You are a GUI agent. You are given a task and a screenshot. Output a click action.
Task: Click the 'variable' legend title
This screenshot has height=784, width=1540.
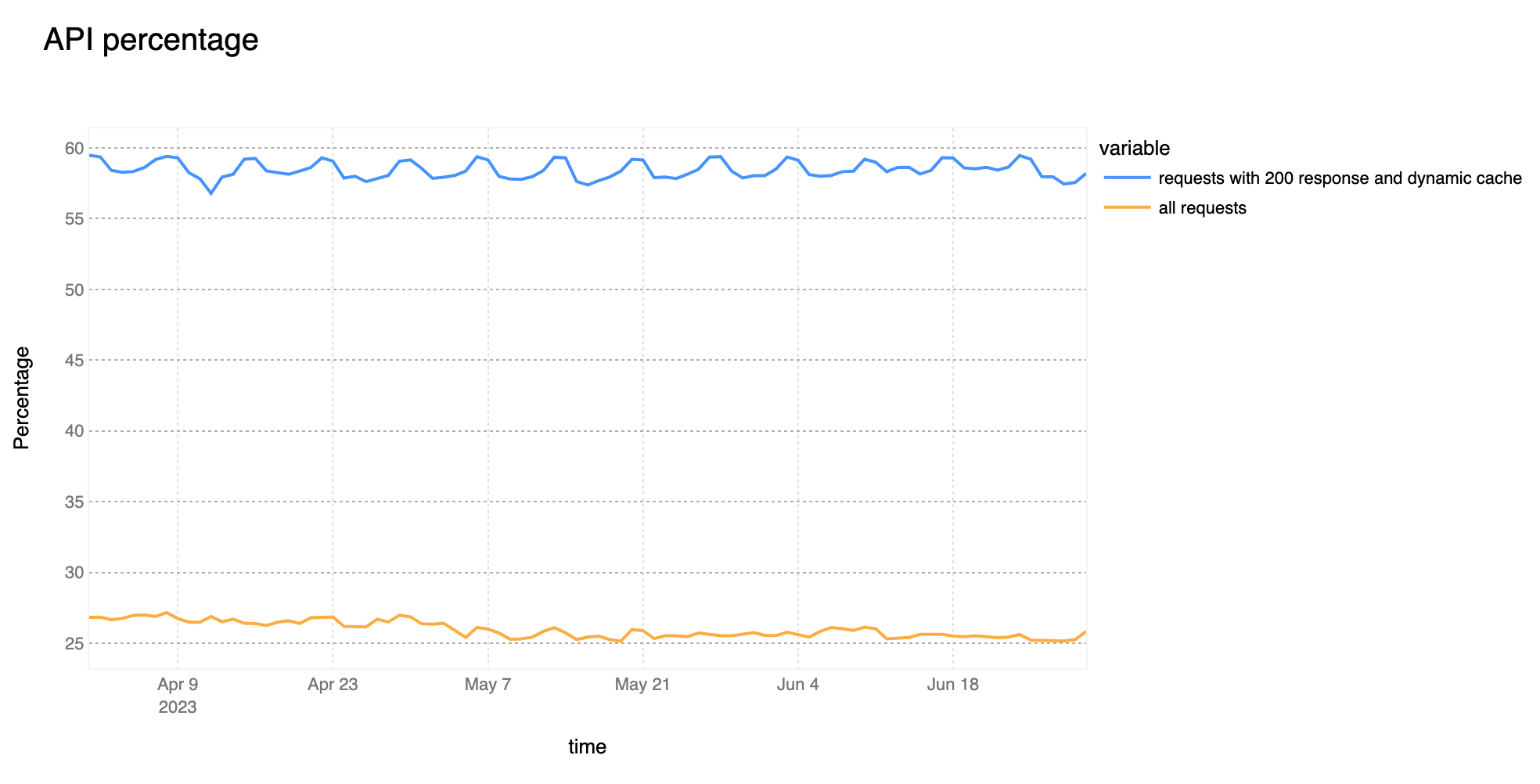[x=1134, y=148]
